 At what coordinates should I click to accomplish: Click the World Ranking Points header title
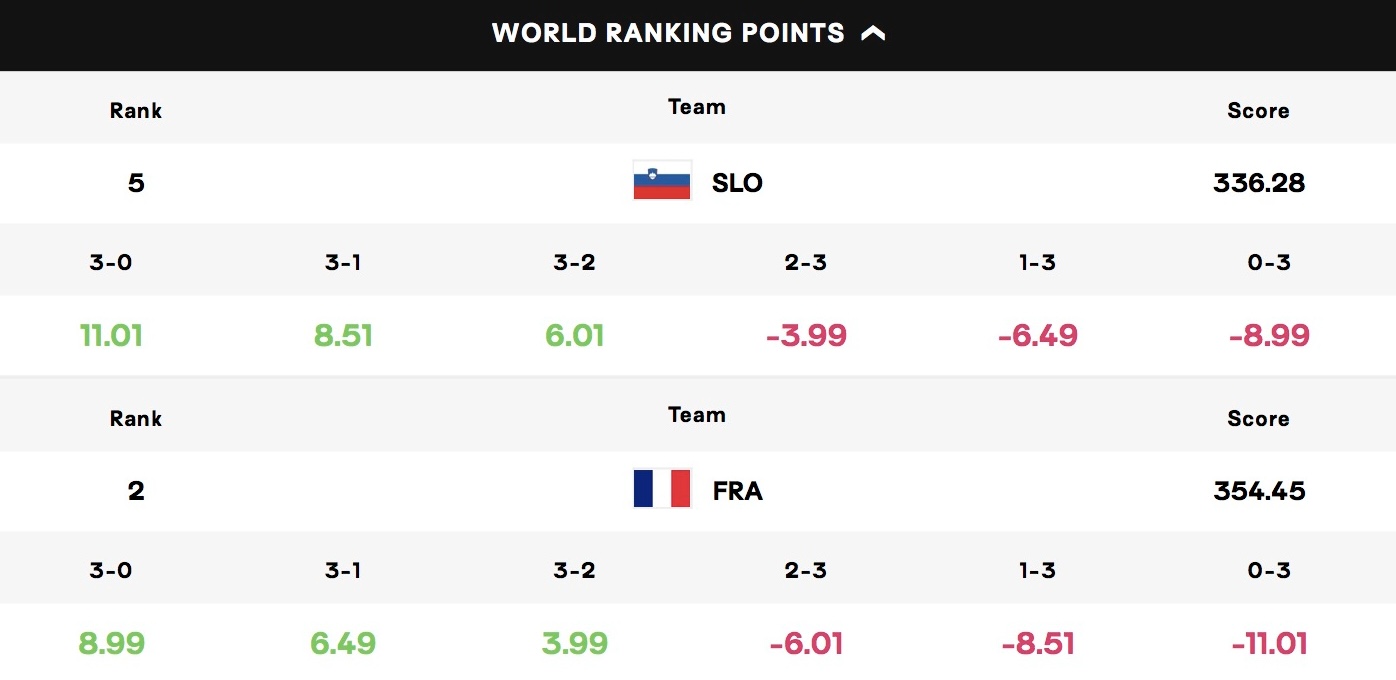pos(668,33)
